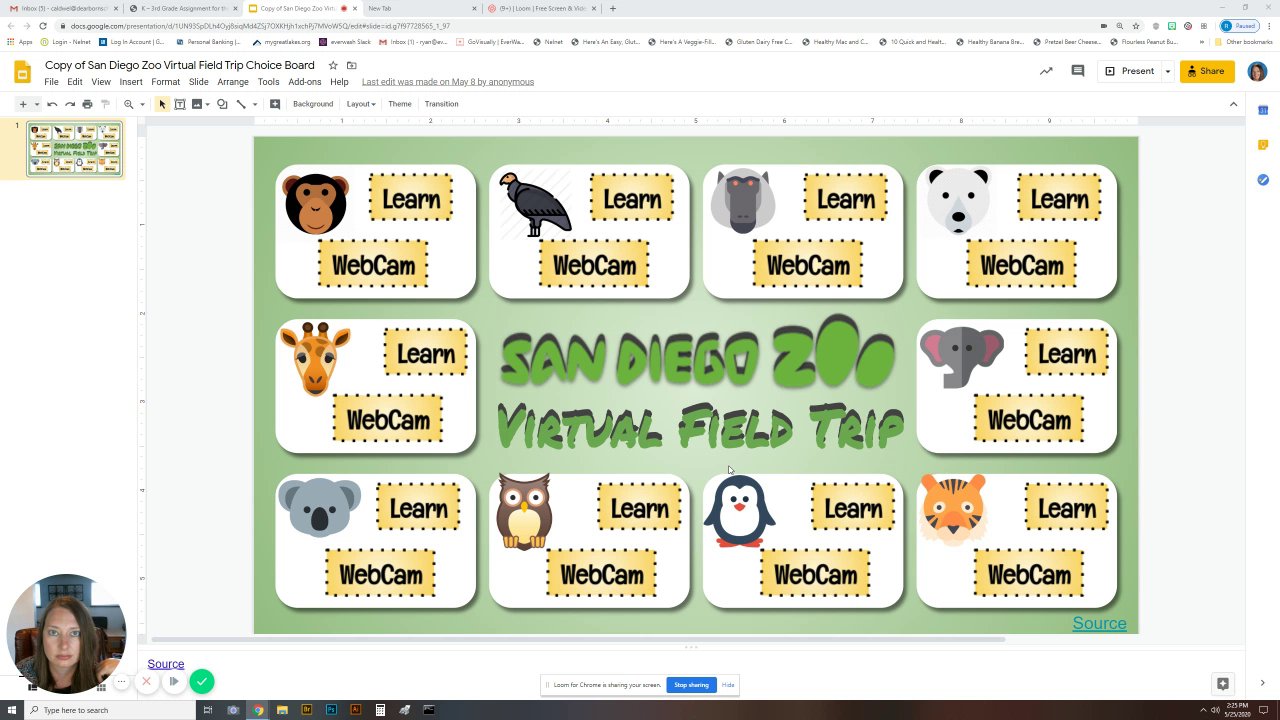
Task: Open the activity dashboard trend icon
Action: (1046, 71)
